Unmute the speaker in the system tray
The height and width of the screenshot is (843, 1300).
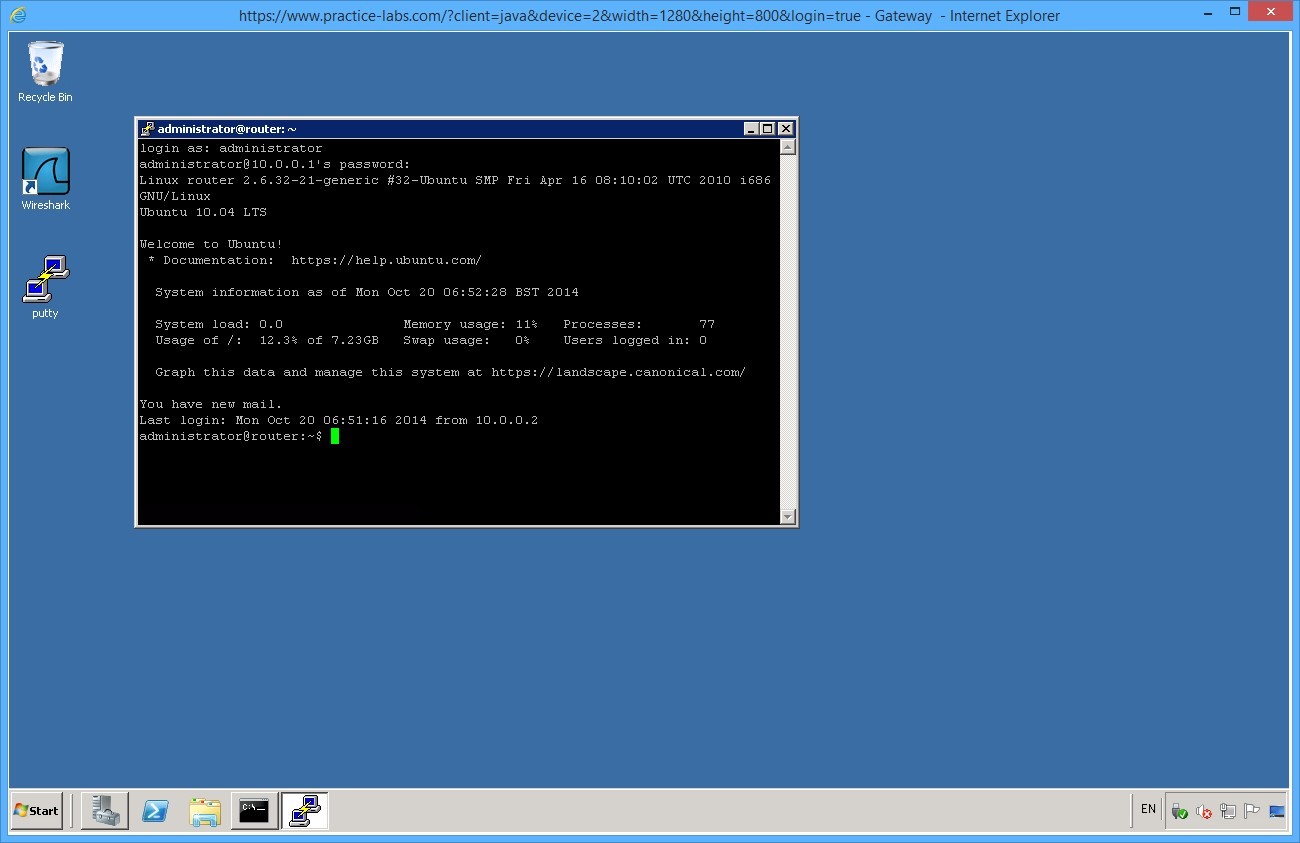tap(1202, 811)
